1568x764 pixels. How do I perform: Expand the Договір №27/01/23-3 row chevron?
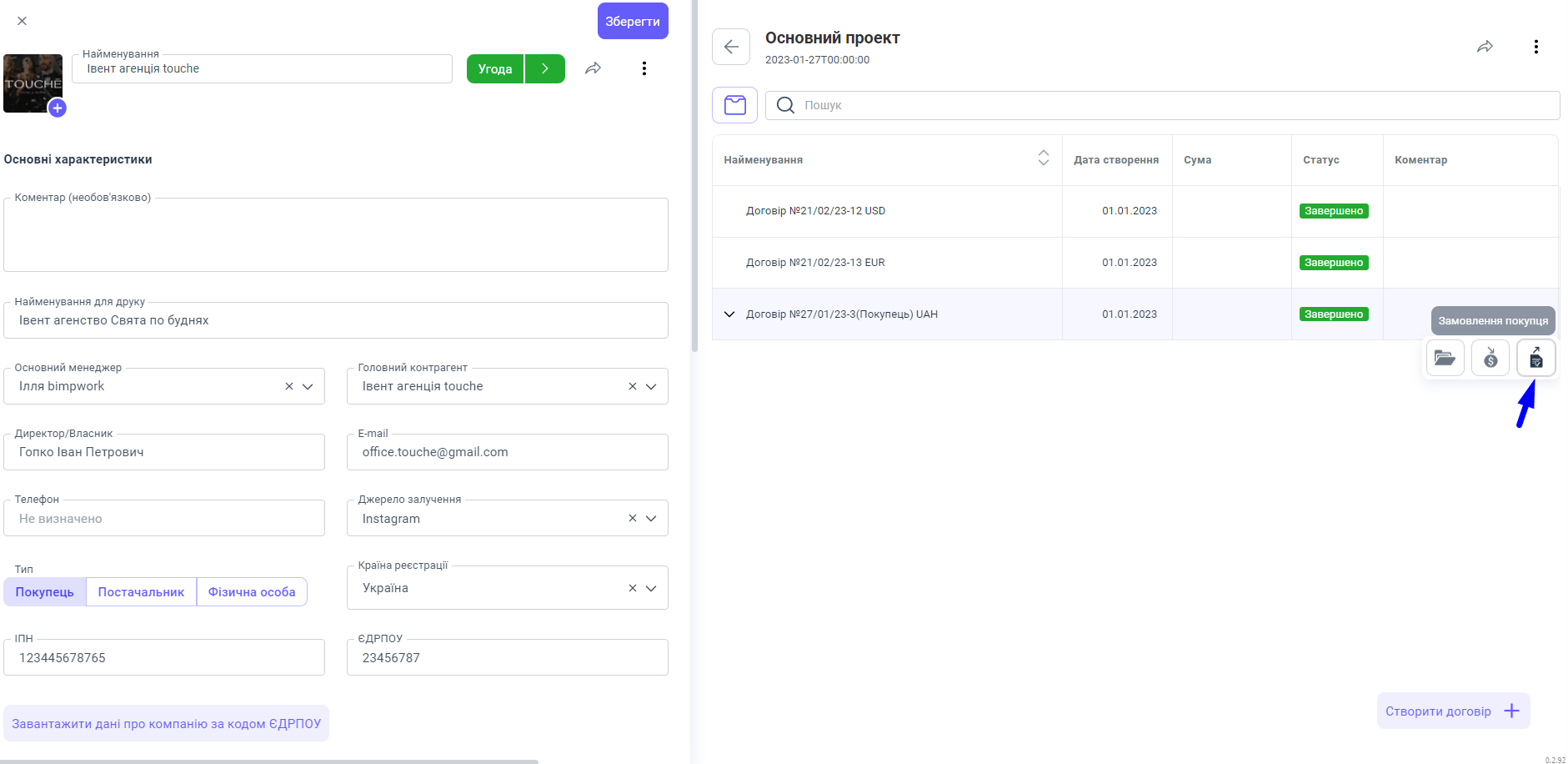729,314
